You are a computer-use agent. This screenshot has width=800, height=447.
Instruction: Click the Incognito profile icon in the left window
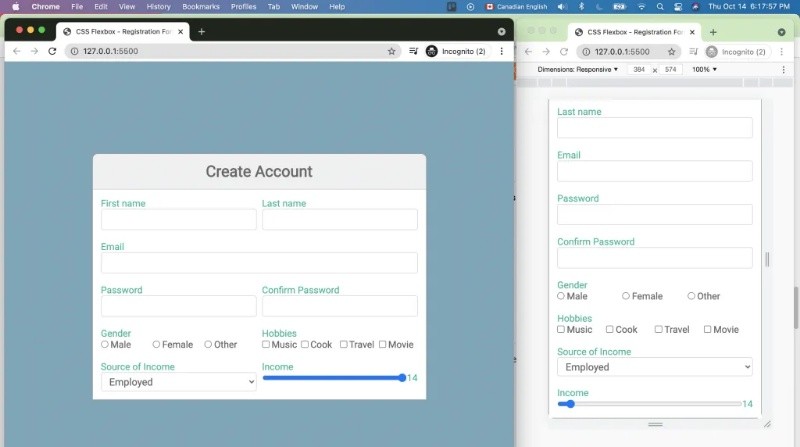pos(432,51)
